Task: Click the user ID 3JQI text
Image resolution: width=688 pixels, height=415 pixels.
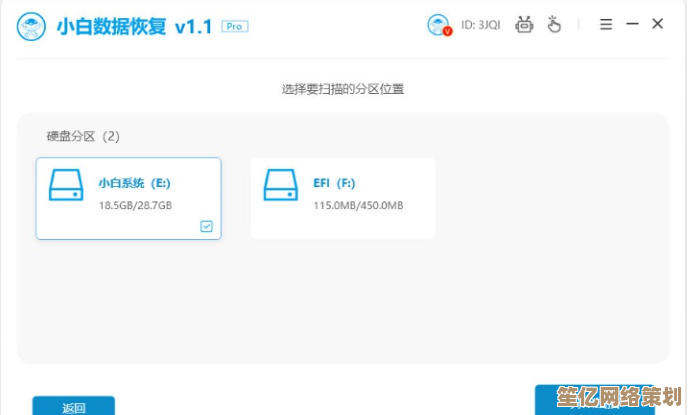Action: point(481,25)
